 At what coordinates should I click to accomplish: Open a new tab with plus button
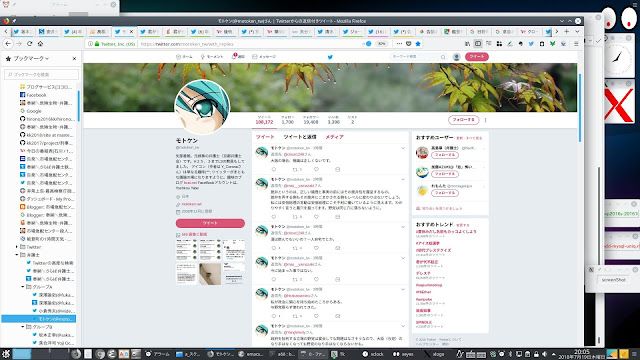tap(567, 31)
